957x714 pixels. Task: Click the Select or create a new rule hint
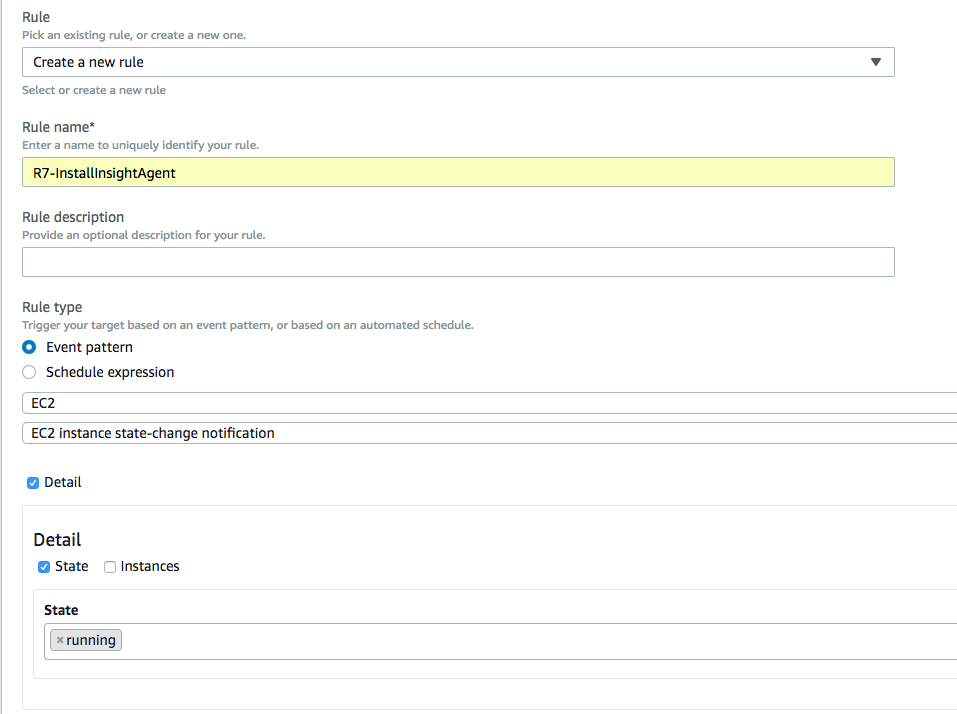tap(94, 90)
